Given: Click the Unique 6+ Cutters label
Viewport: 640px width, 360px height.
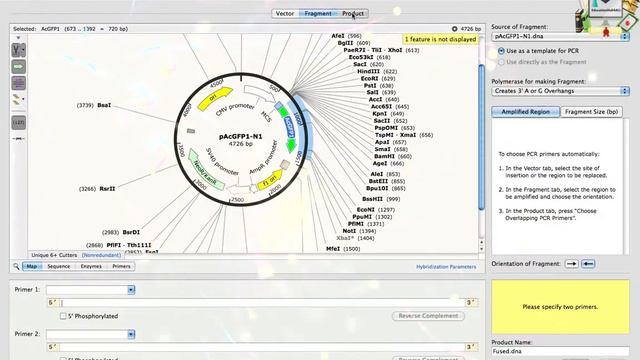Looking at the screenshot, I should pyautogui.click(x=54, y=255).
